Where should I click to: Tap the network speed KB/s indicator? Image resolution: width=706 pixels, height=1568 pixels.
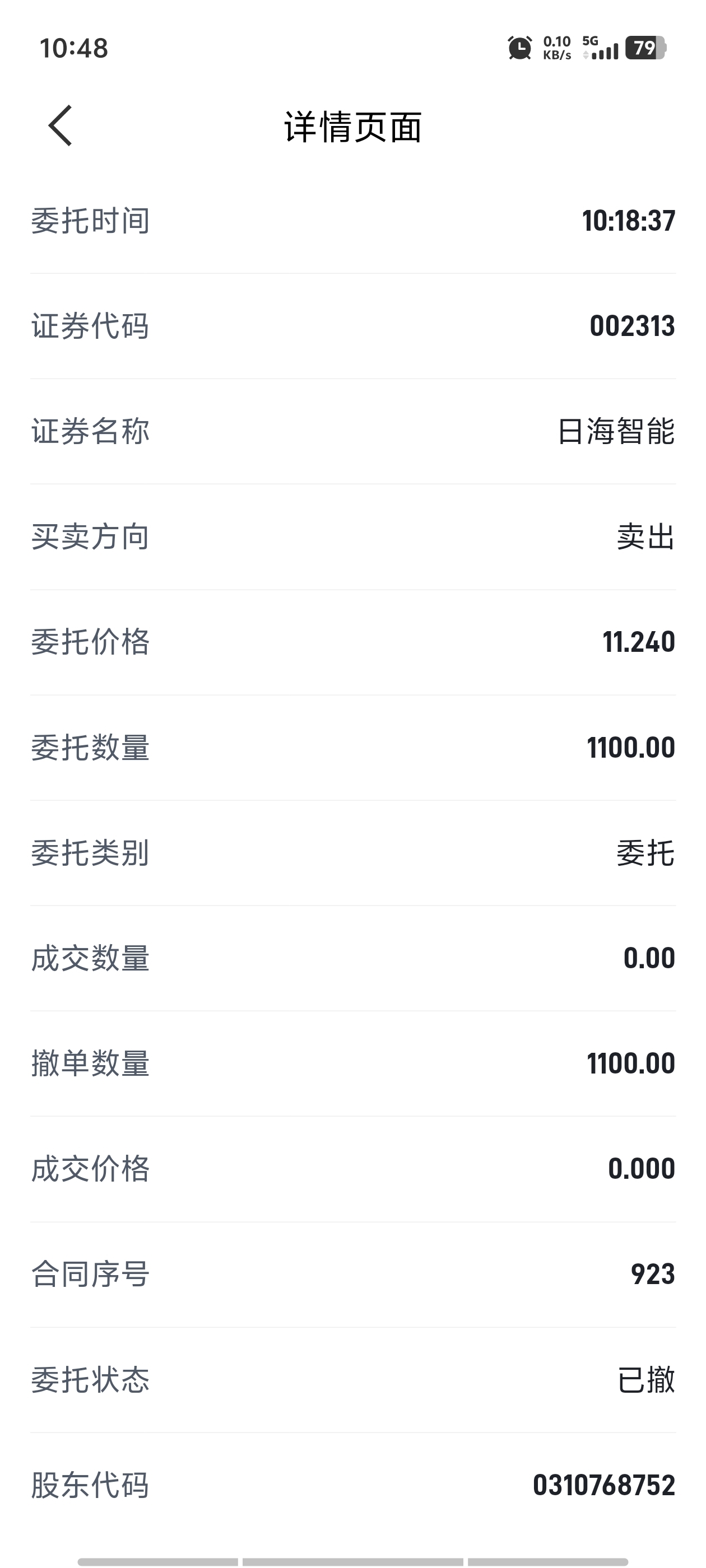(557, 48)
